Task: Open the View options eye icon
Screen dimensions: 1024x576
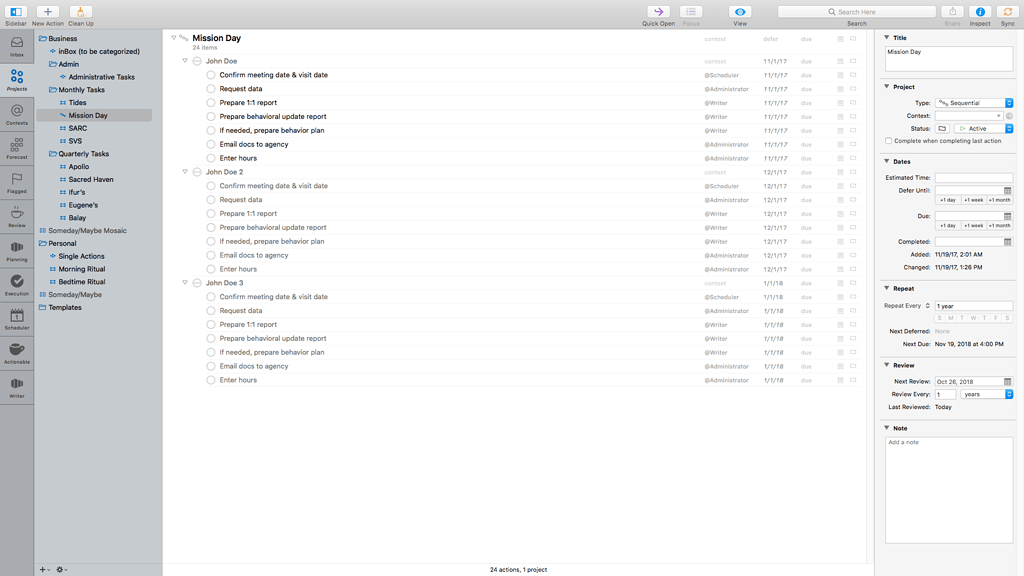Action: pos(740,12)
